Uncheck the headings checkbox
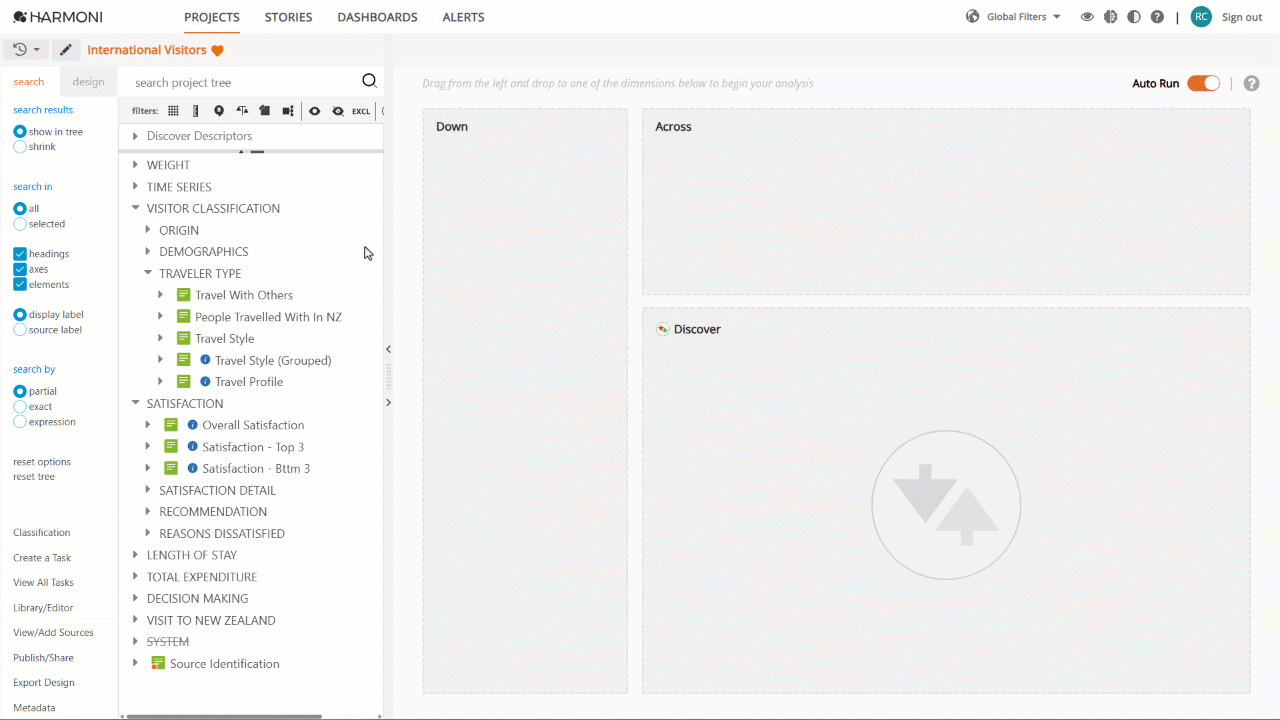 pyautogui.click(x=20, y=254)
